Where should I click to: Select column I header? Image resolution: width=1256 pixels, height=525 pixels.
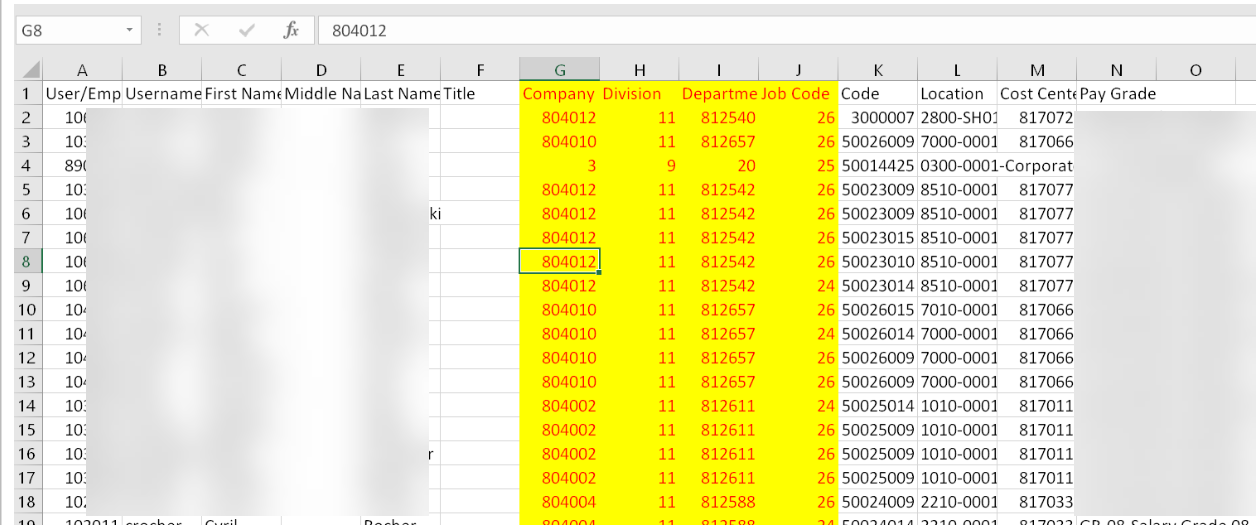click(718, 70)
